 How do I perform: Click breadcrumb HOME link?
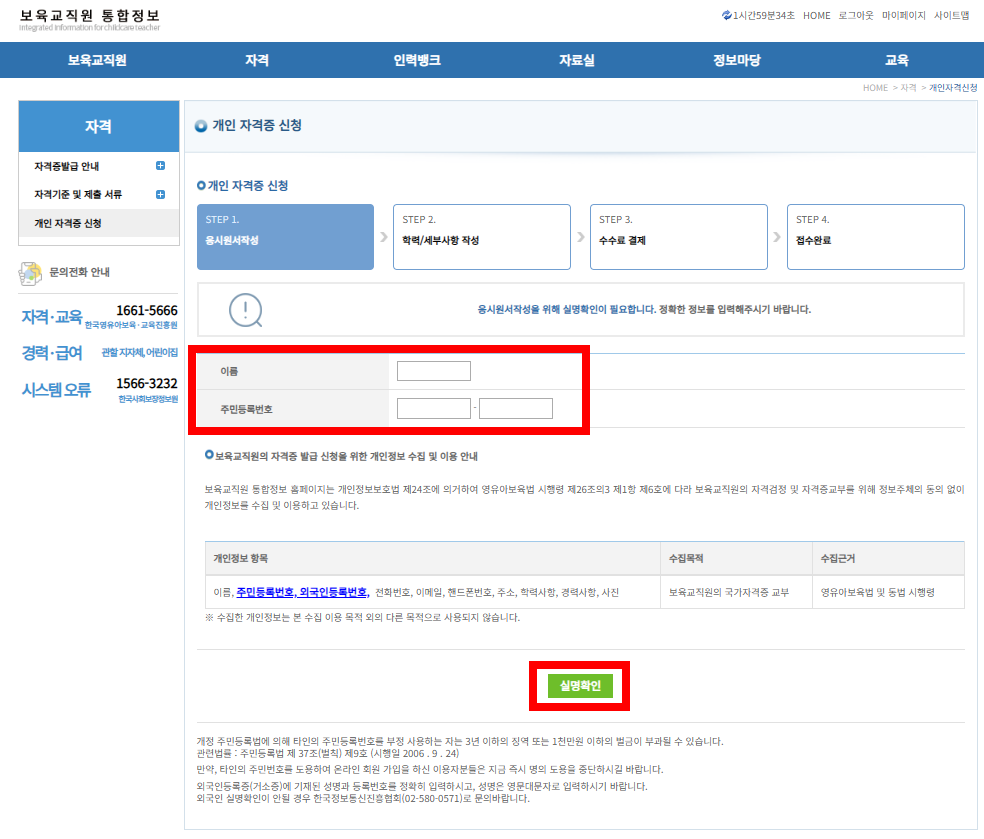pyautogui.click(x=875, y=88)
